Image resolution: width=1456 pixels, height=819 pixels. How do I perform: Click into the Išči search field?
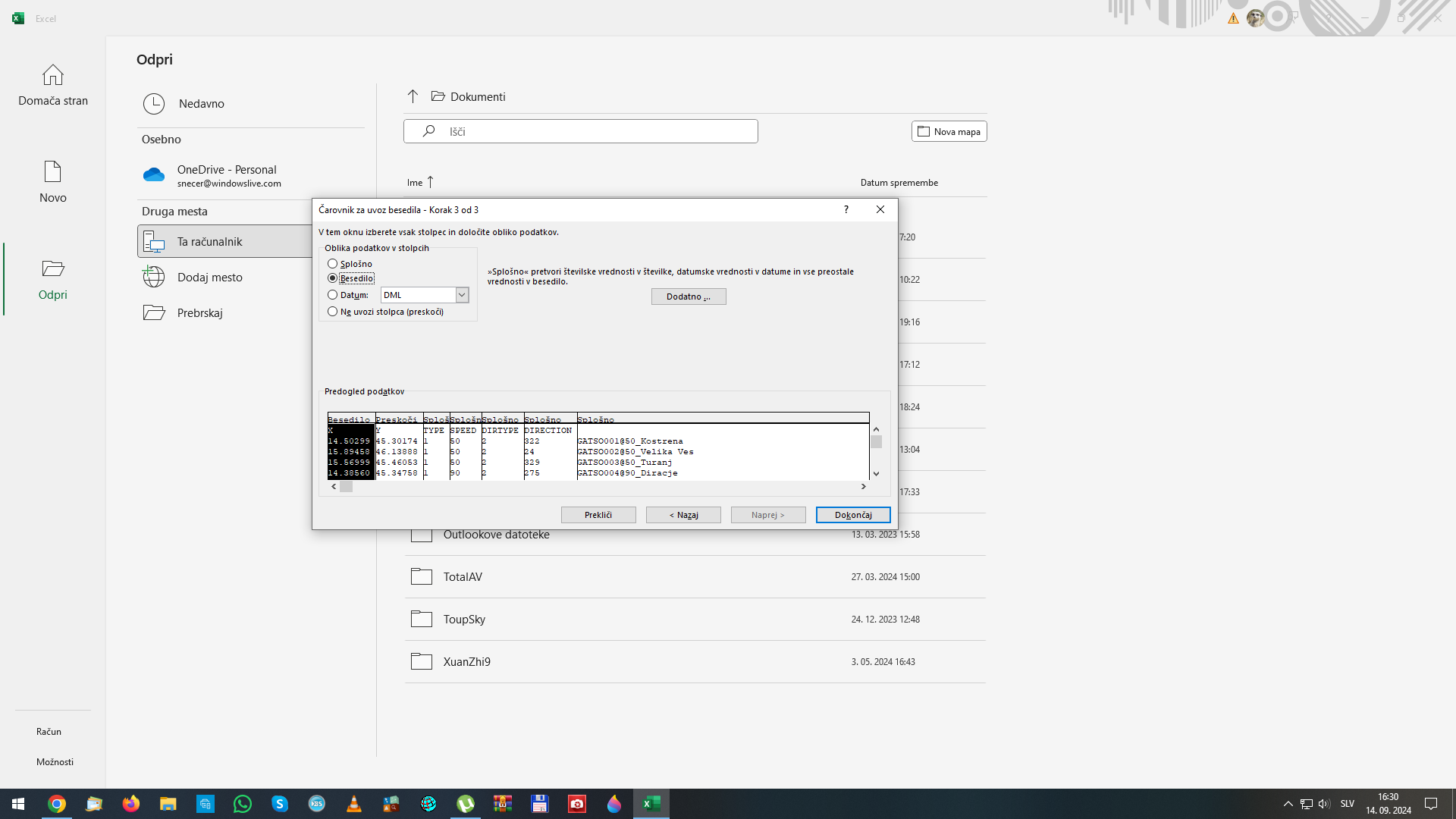click(x=581, y=131)
